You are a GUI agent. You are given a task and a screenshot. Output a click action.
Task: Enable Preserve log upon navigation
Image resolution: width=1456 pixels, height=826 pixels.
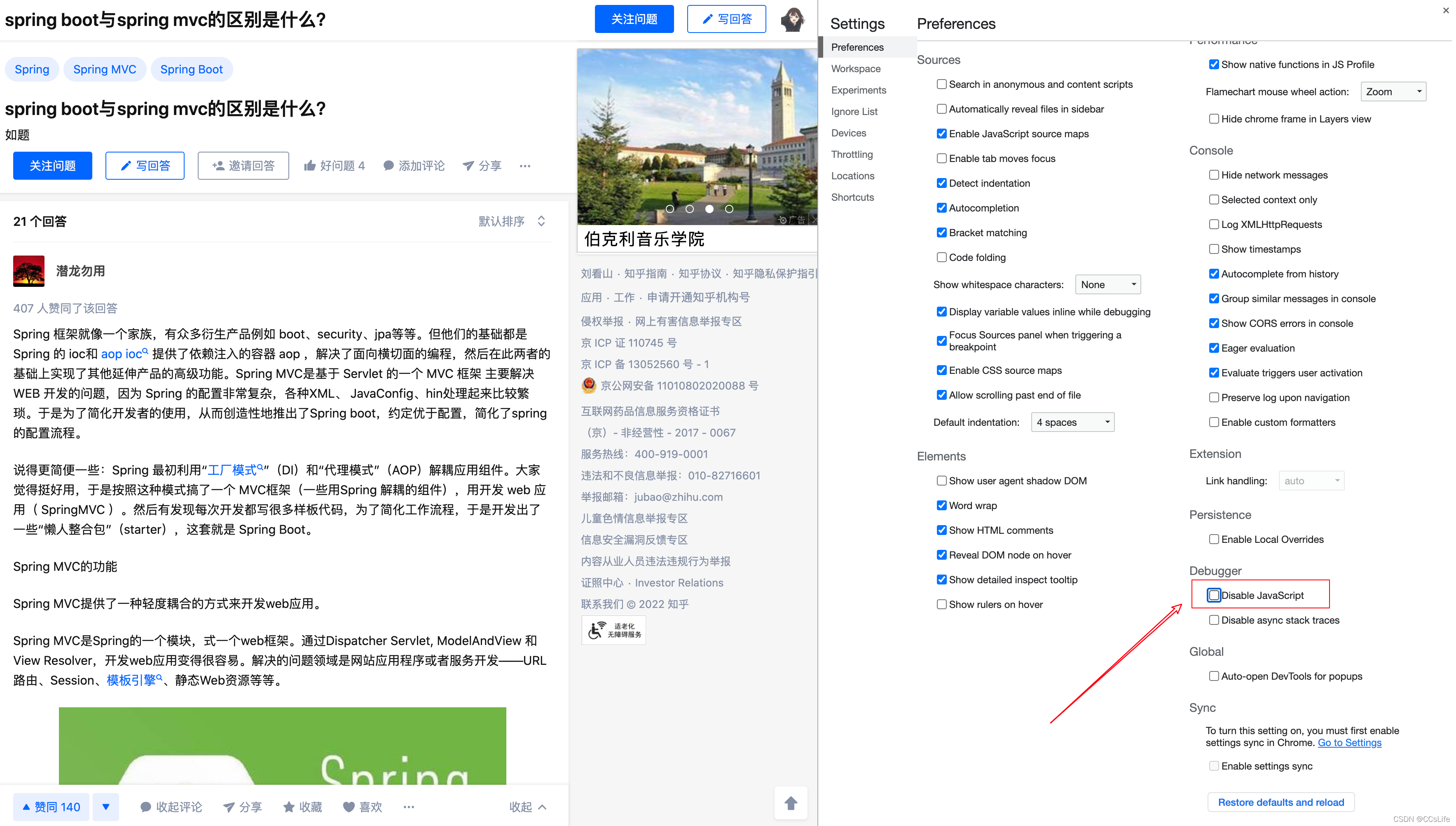1214,398
